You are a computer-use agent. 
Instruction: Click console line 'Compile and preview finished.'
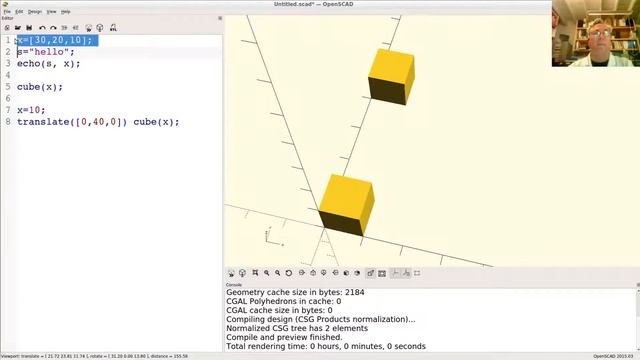click(284, 337)
